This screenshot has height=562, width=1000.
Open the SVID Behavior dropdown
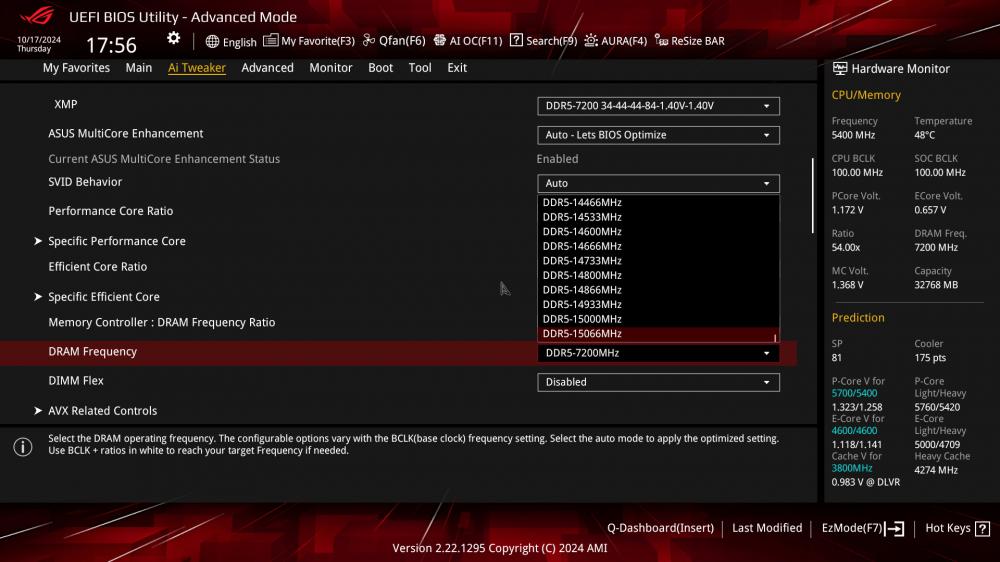(x=658, y=184)
